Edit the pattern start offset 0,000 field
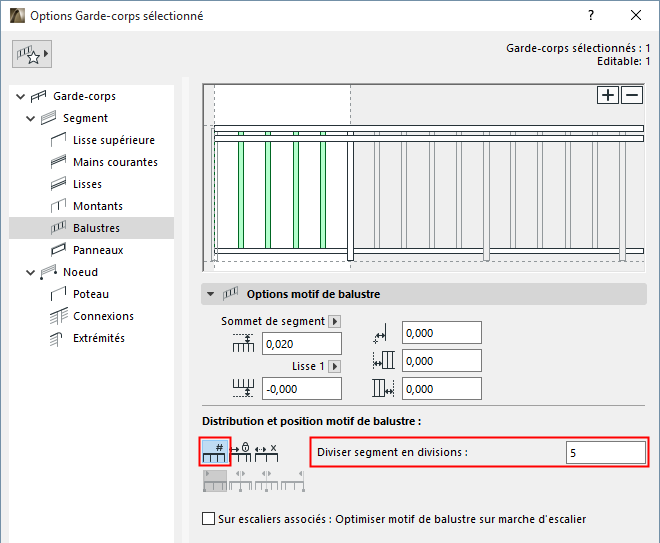660x543 pixels. 442,361
